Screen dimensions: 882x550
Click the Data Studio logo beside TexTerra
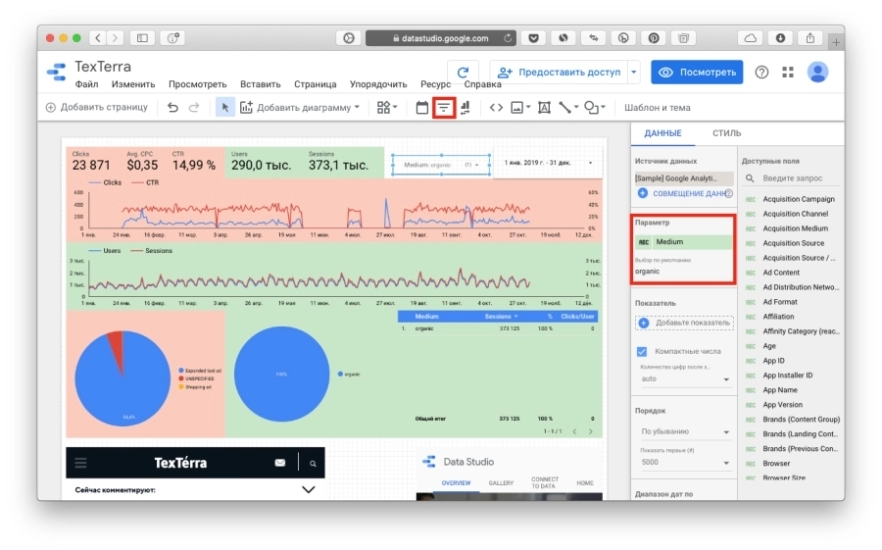pos(56,72)
